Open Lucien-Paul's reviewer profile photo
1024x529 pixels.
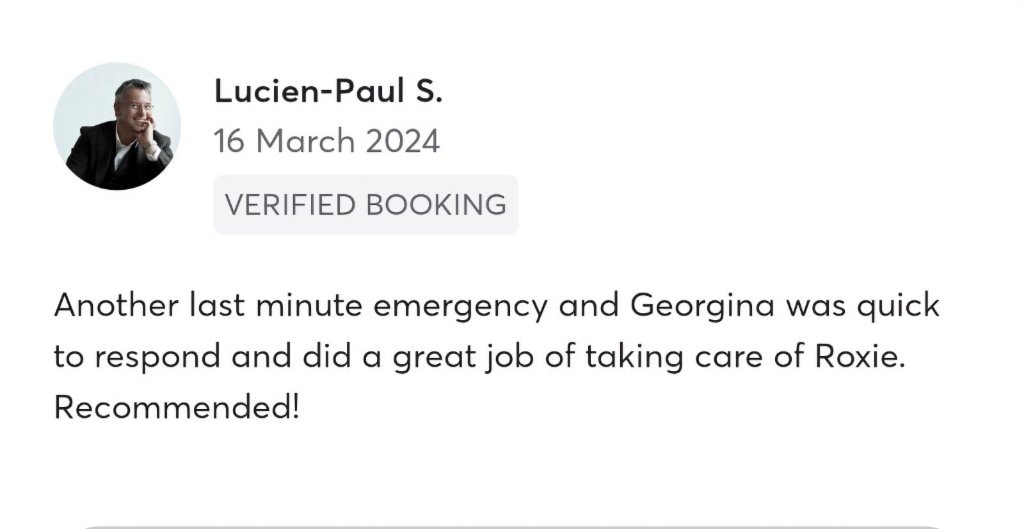coord(117,126)
